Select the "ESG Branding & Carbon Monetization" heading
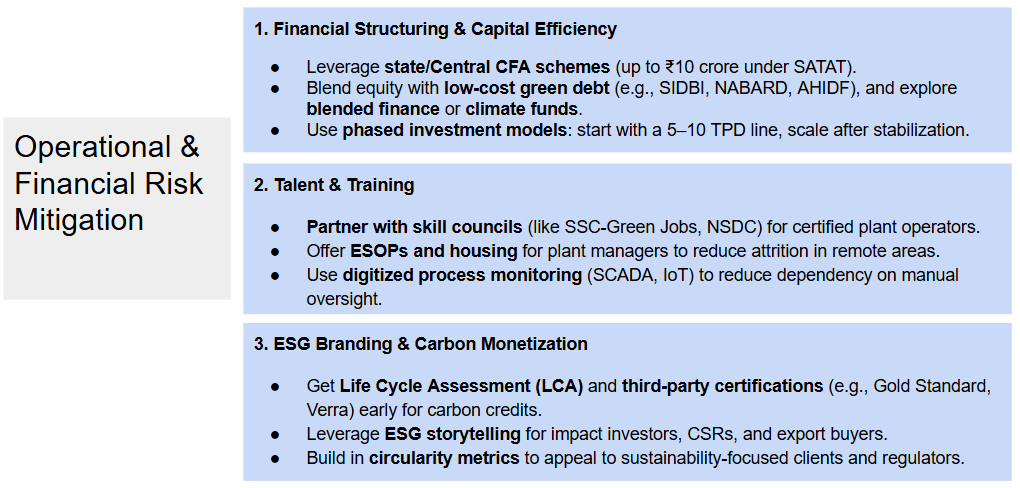The image size is (1020, 488). pyautogui.click(x=430, y=344)
